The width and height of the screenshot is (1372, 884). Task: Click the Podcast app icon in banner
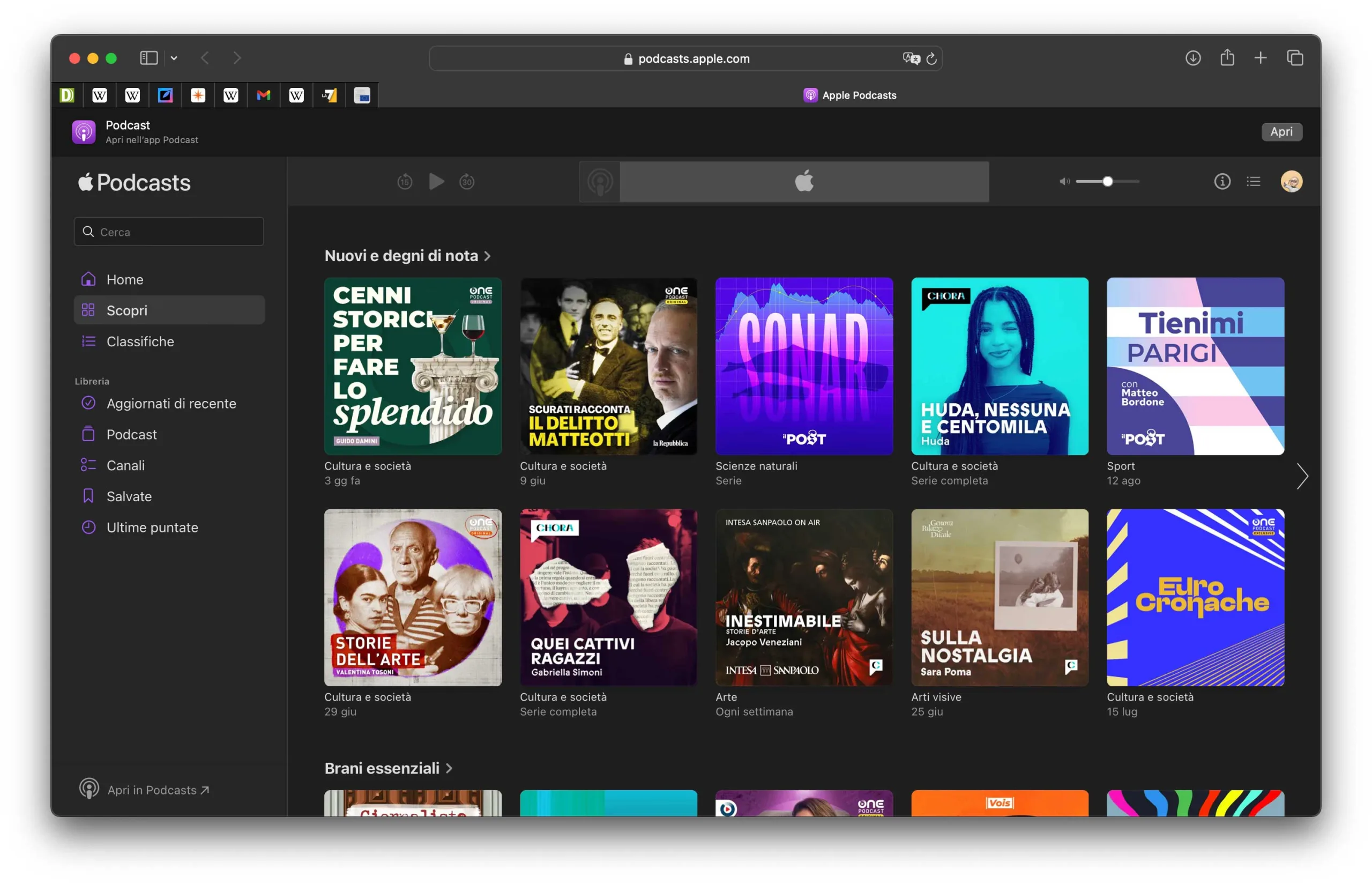[84, 132]
